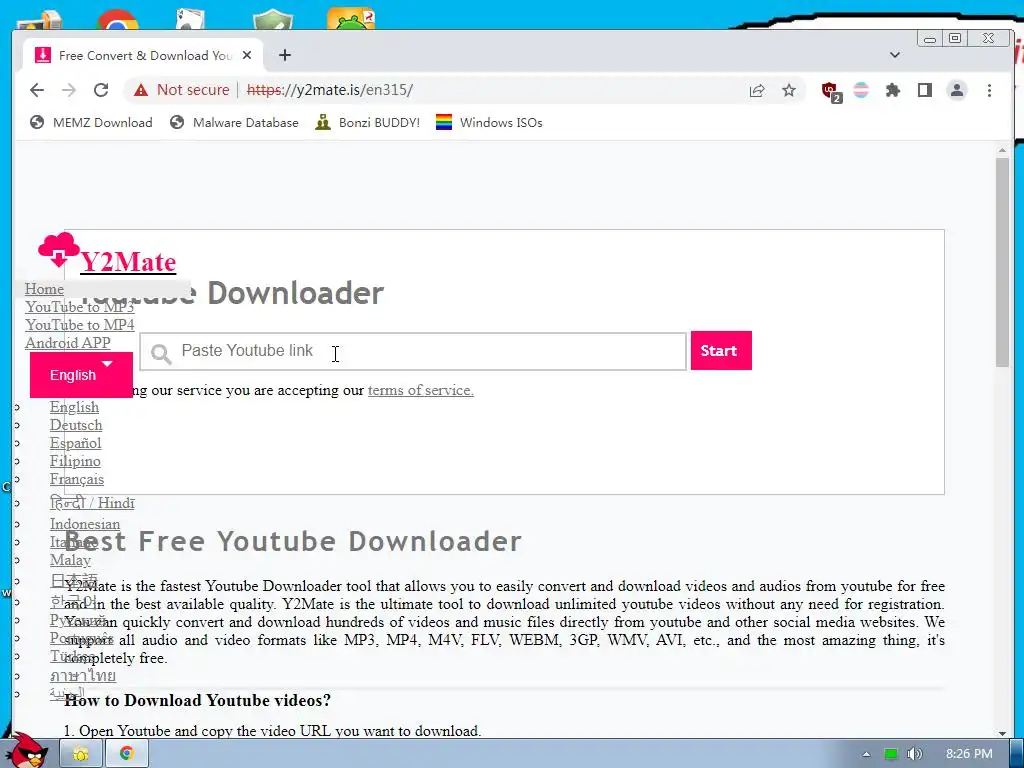Click the green shield desktop icon

click(x=273, y=20)
